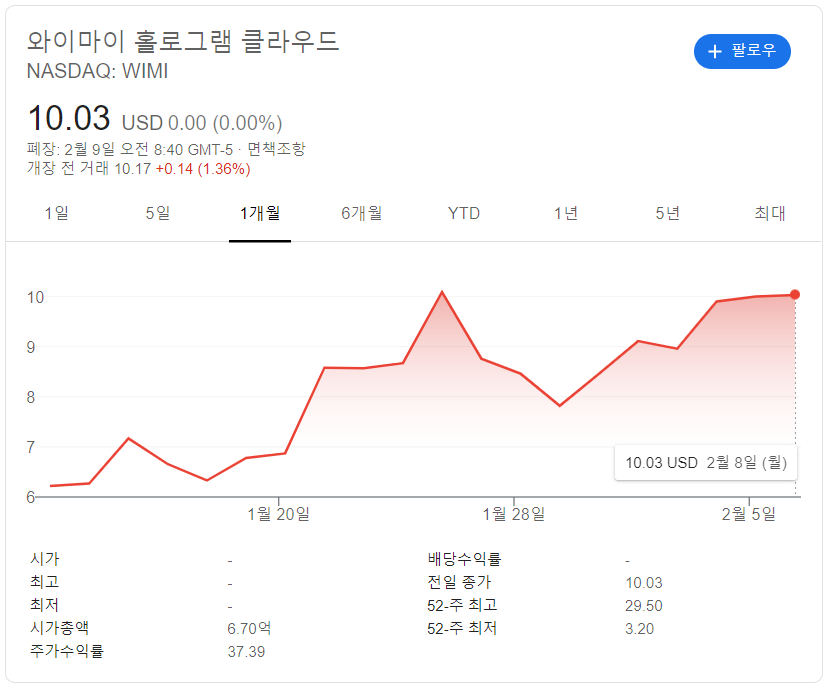Switch to the YTD tab
826x687 pixels.
click(464, 213)
